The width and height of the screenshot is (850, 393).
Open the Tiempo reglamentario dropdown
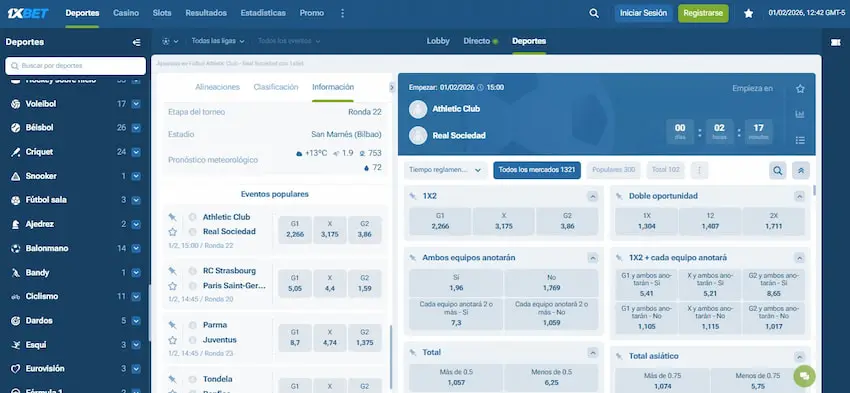445,170
